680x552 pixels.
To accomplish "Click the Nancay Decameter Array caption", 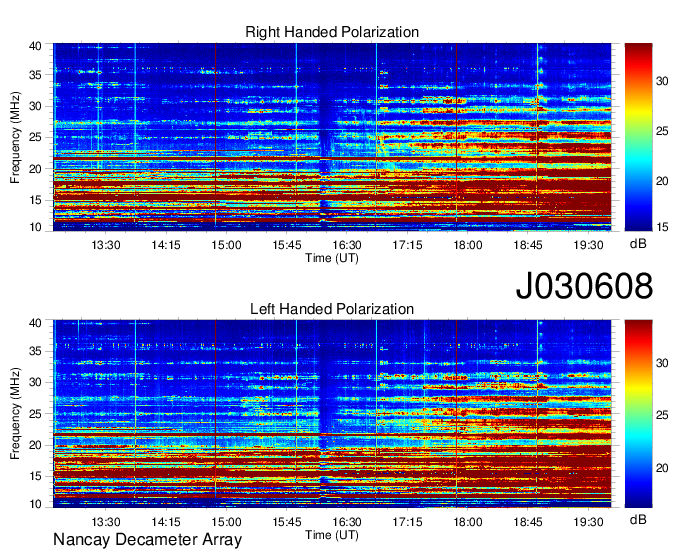I will click(x=147, y=540).
